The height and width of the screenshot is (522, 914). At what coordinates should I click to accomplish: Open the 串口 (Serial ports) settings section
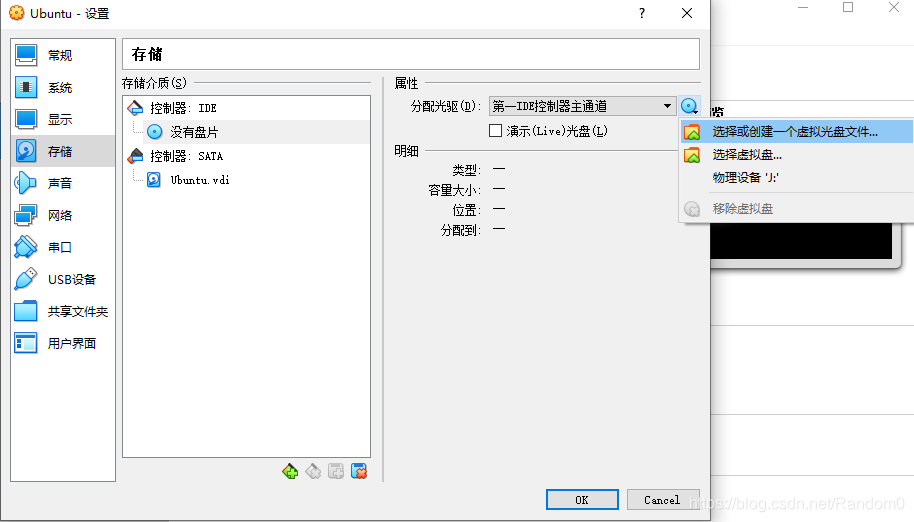coord(62,248)
